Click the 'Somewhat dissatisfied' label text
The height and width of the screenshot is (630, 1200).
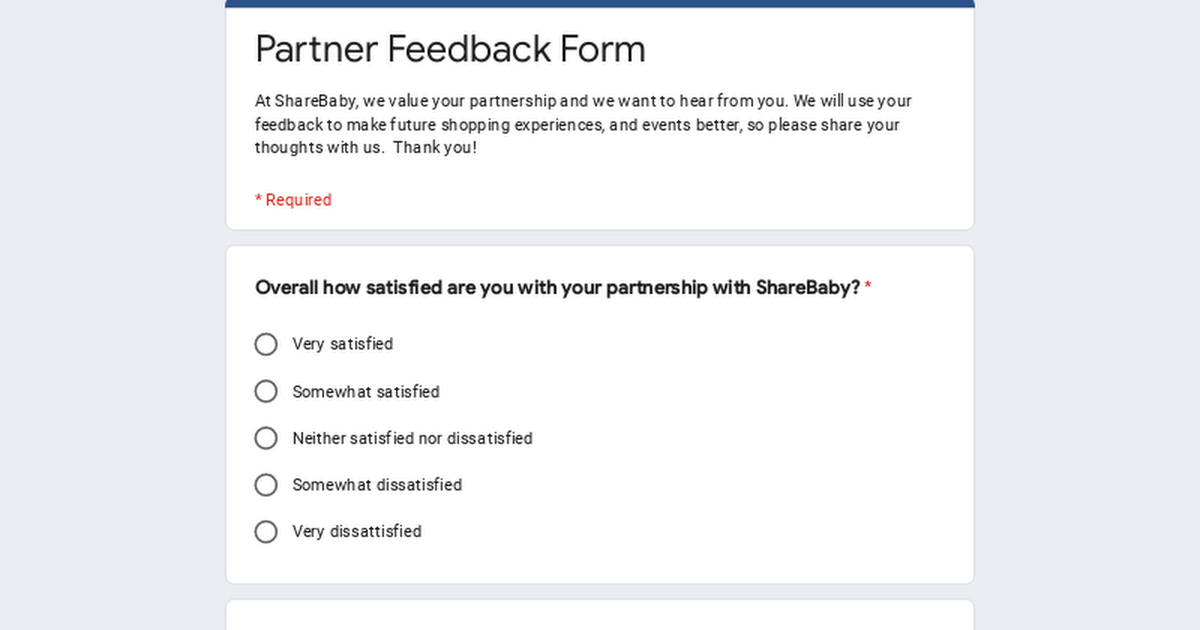point(377,485)
